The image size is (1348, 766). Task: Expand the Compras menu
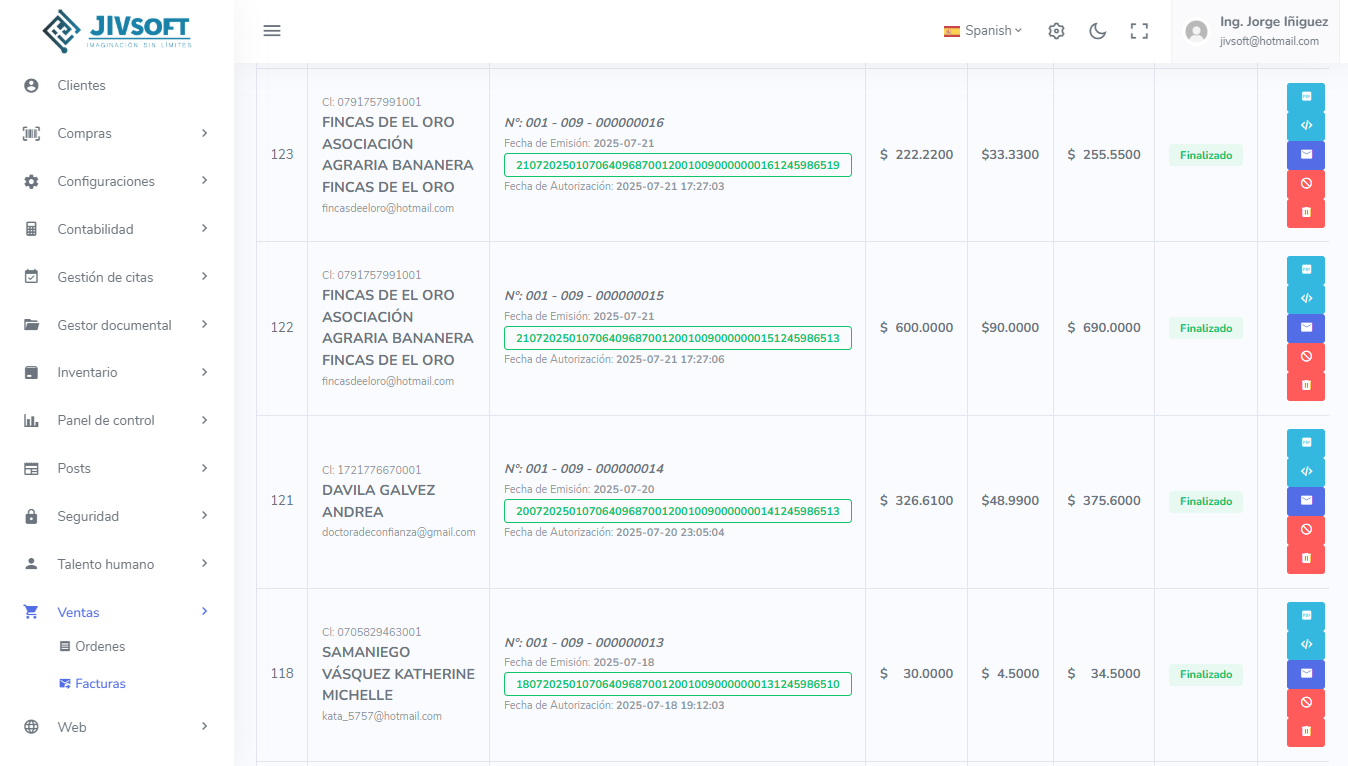point(117,134)
